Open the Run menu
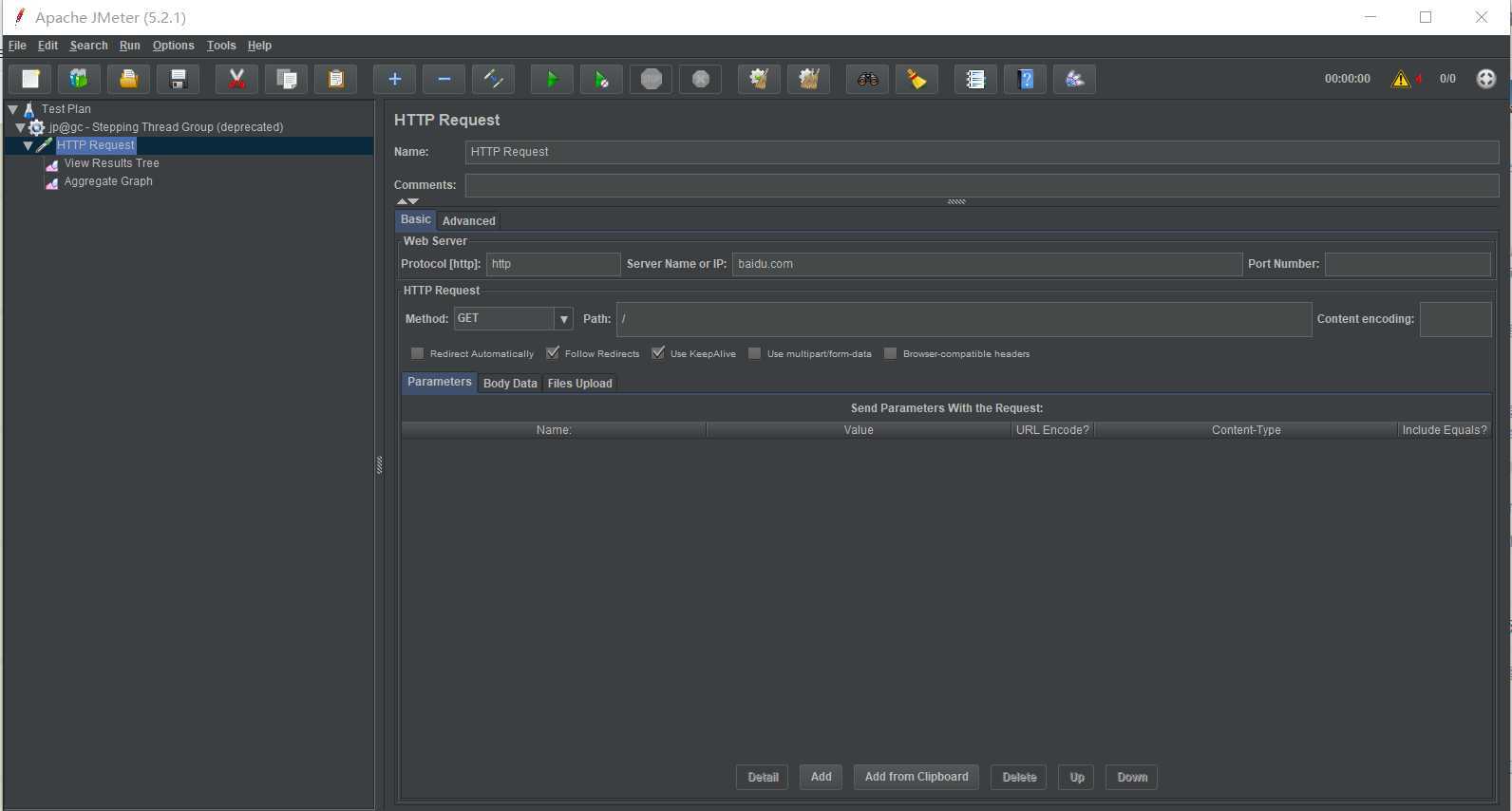 129,46
